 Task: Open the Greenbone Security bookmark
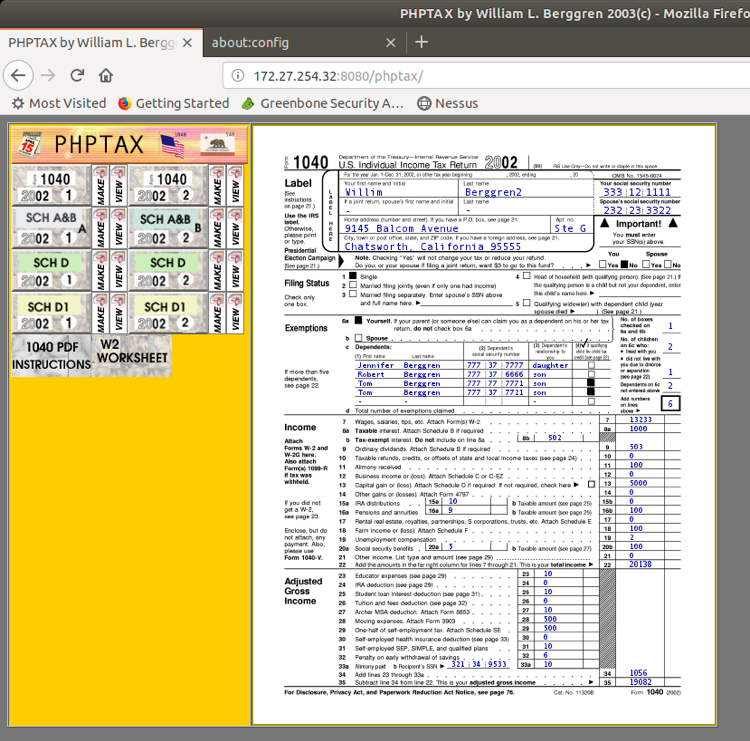click(322, 103)
